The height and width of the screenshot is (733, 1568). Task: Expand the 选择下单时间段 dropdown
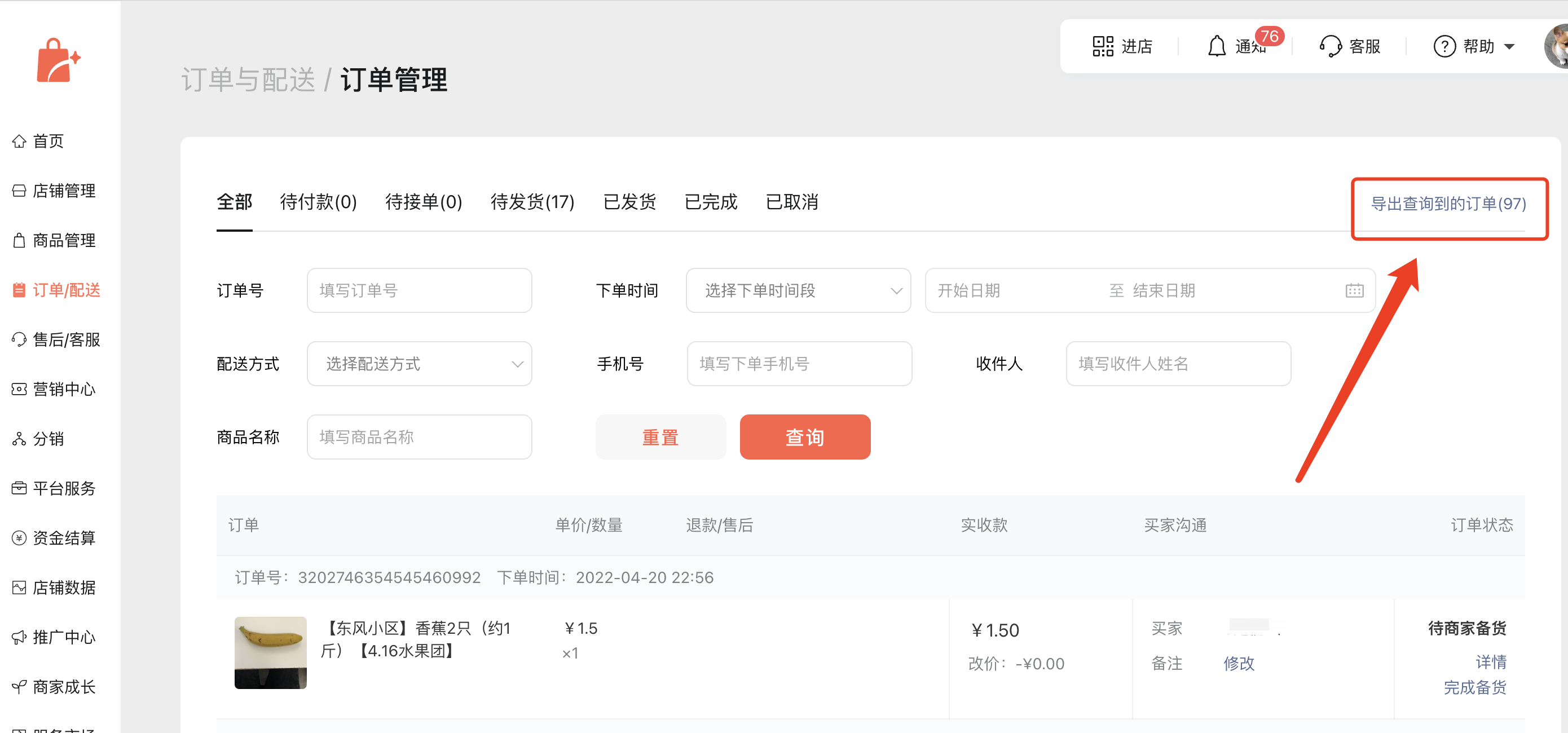point(798,291)
